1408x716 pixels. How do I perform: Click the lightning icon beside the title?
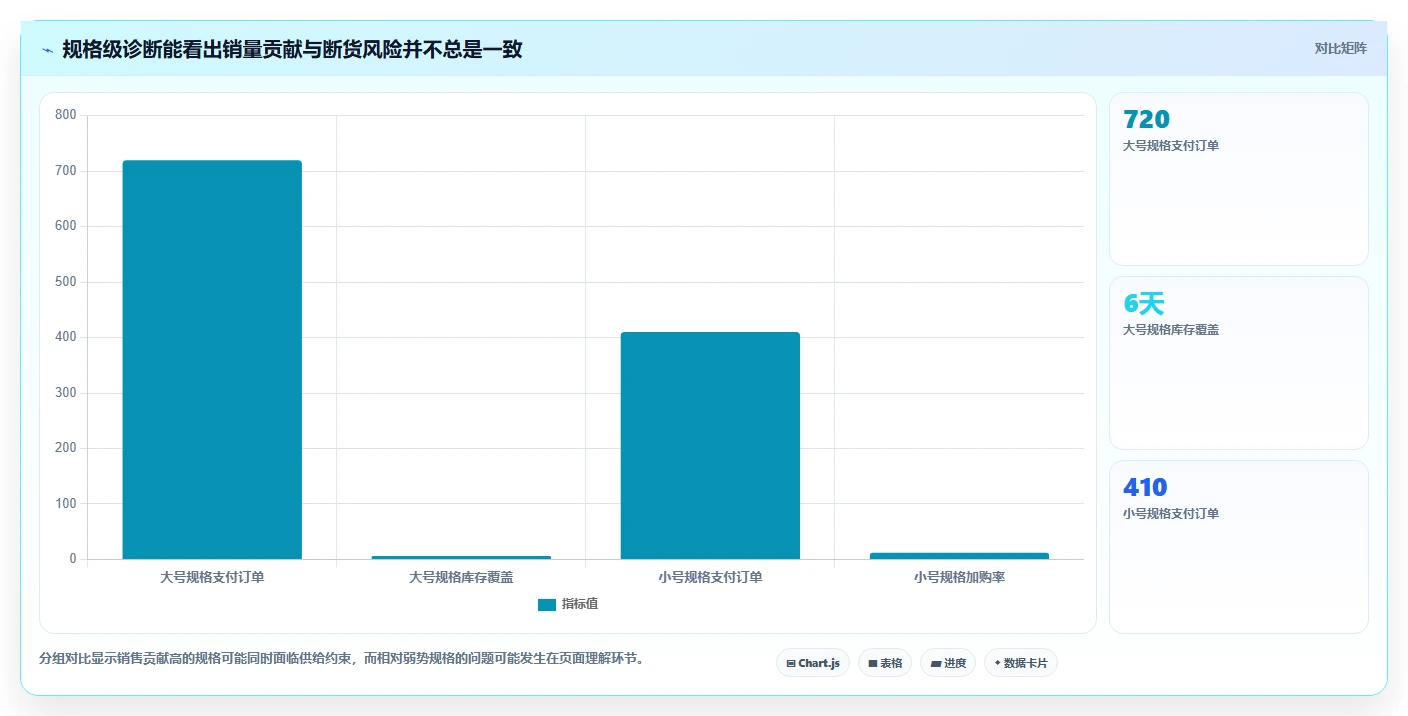point(47,50)
